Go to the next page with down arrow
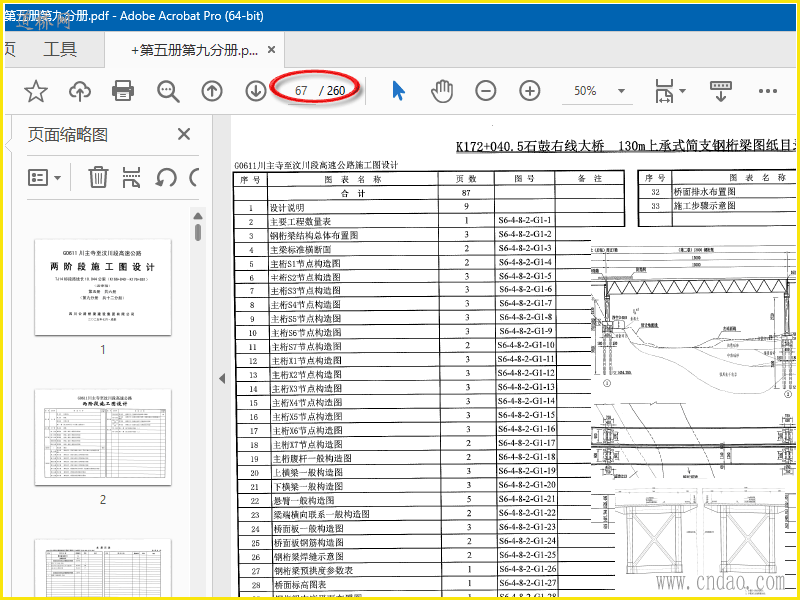Image resolution: width=800 pixels, height=600 pixels. pyautogui.click(x=256, y=91)
